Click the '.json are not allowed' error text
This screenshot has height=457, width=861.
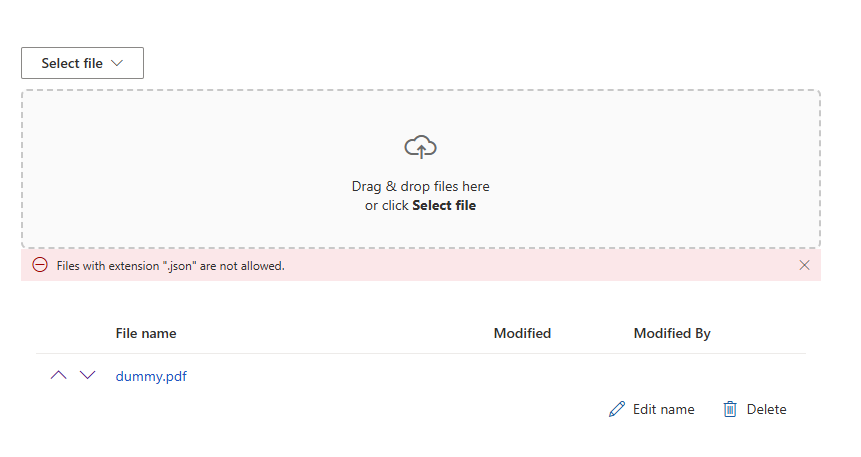tap(170, 266)
